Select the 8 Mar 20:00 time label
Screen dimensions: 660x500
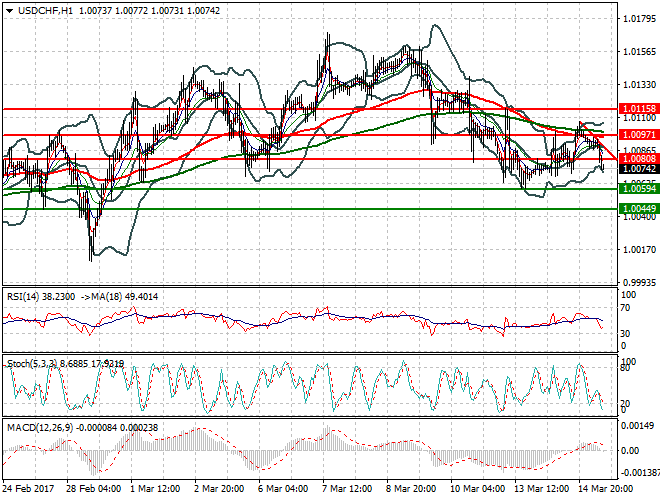tap(410, 490)
